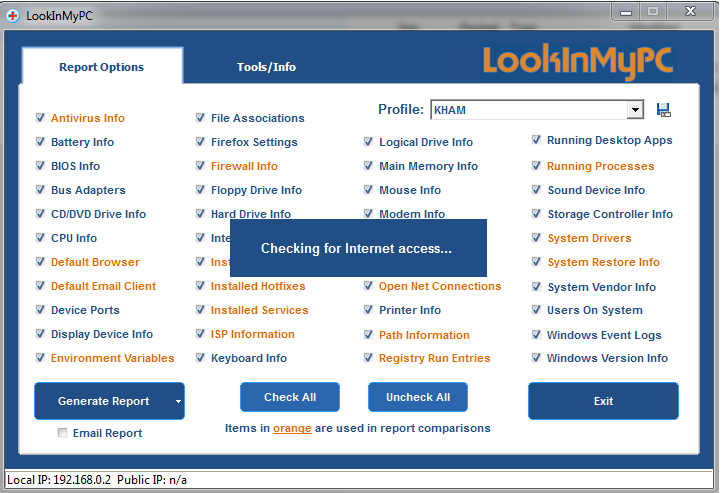The width and height of the screenshot is (721, 493).
Task: Toggle the Storage Controller Info checkbox
Action: (536, 213)
